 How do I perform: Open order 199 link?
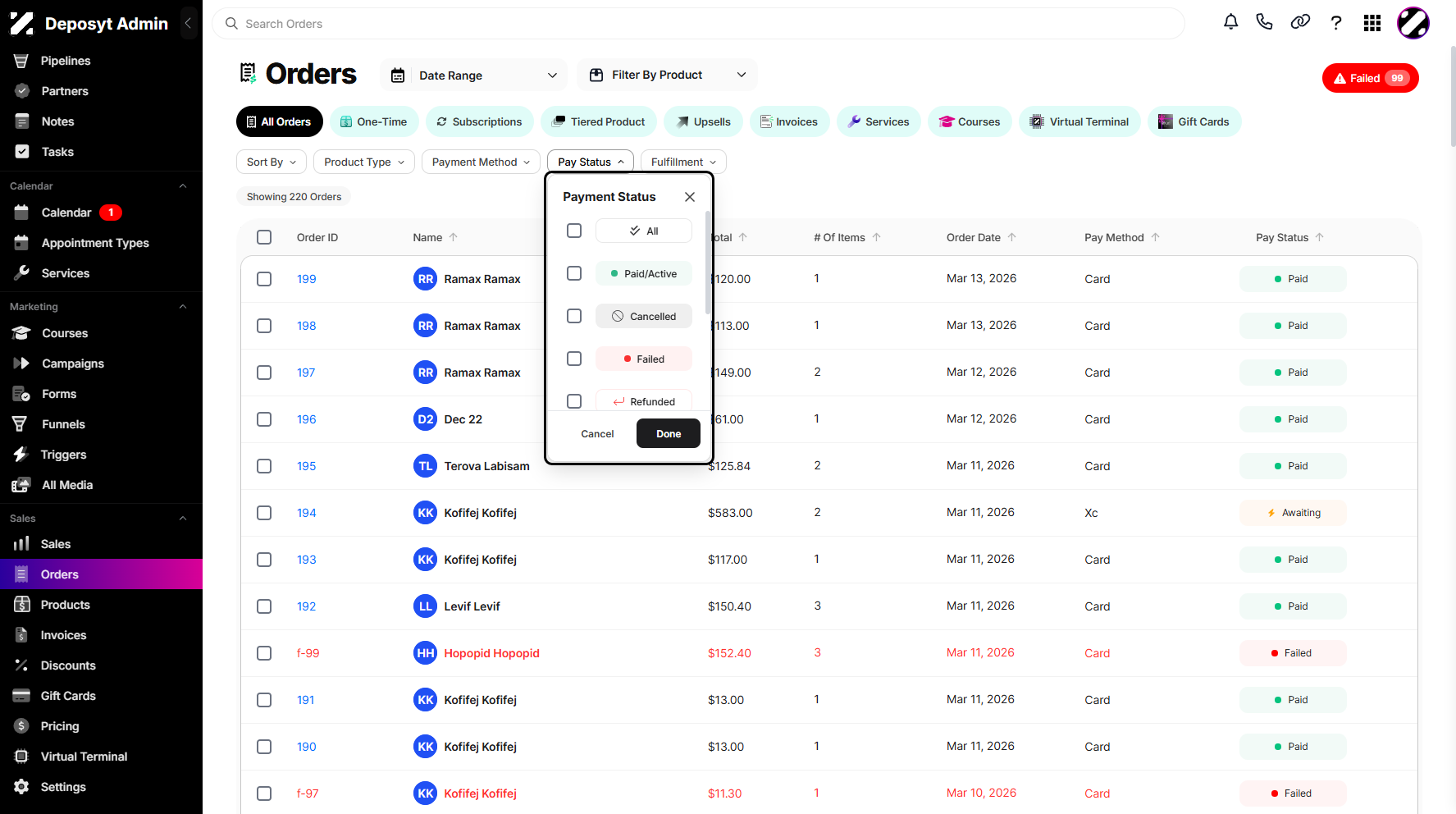click(307, 279)
